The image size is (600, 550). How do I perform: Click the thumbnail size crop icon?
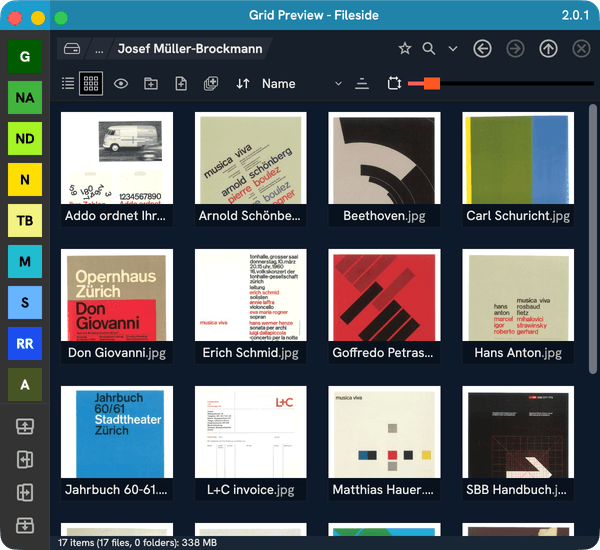click(x=394, y=83)
